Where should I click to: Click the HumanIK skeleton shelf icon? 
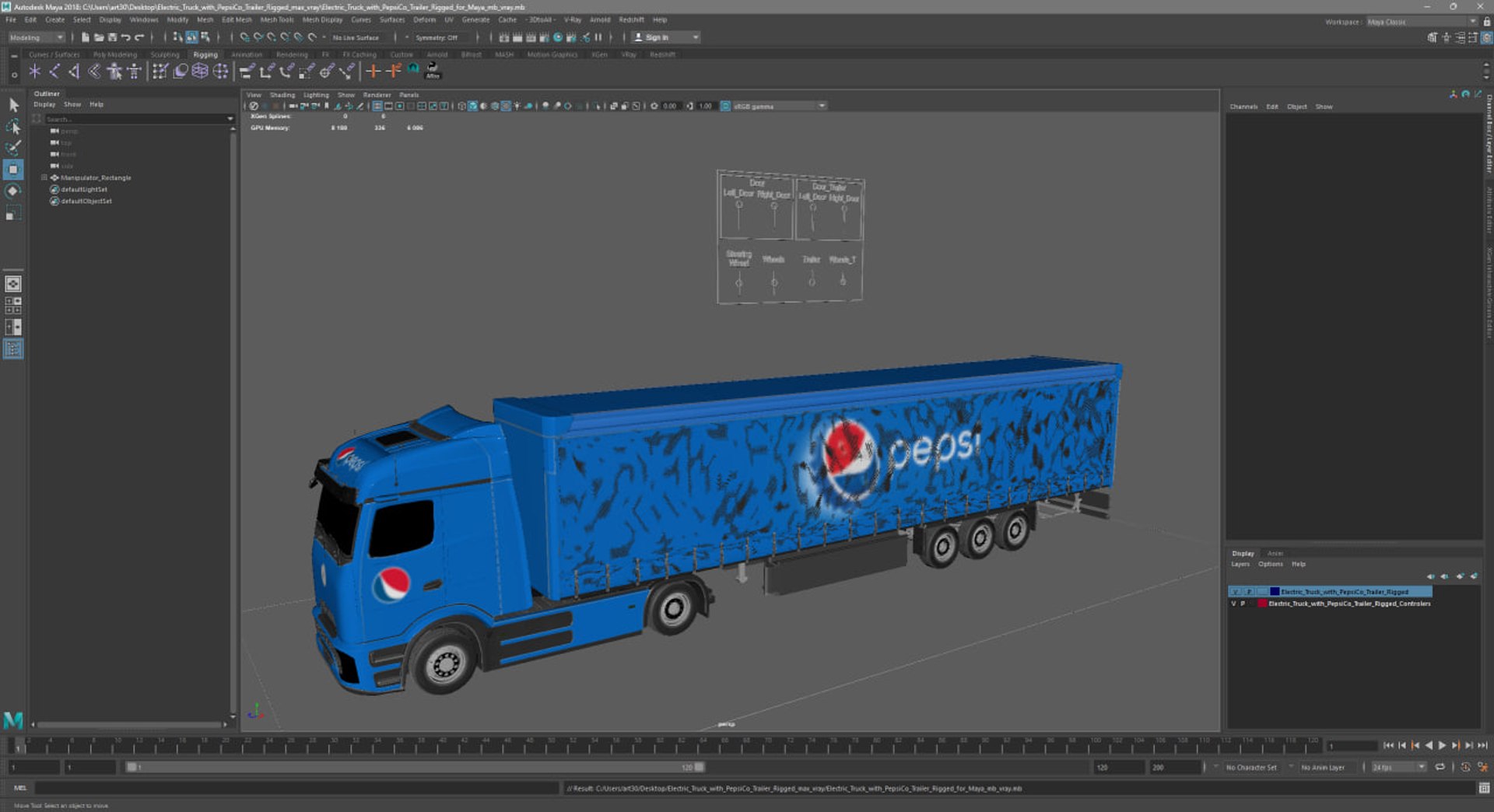click(134, 72)
